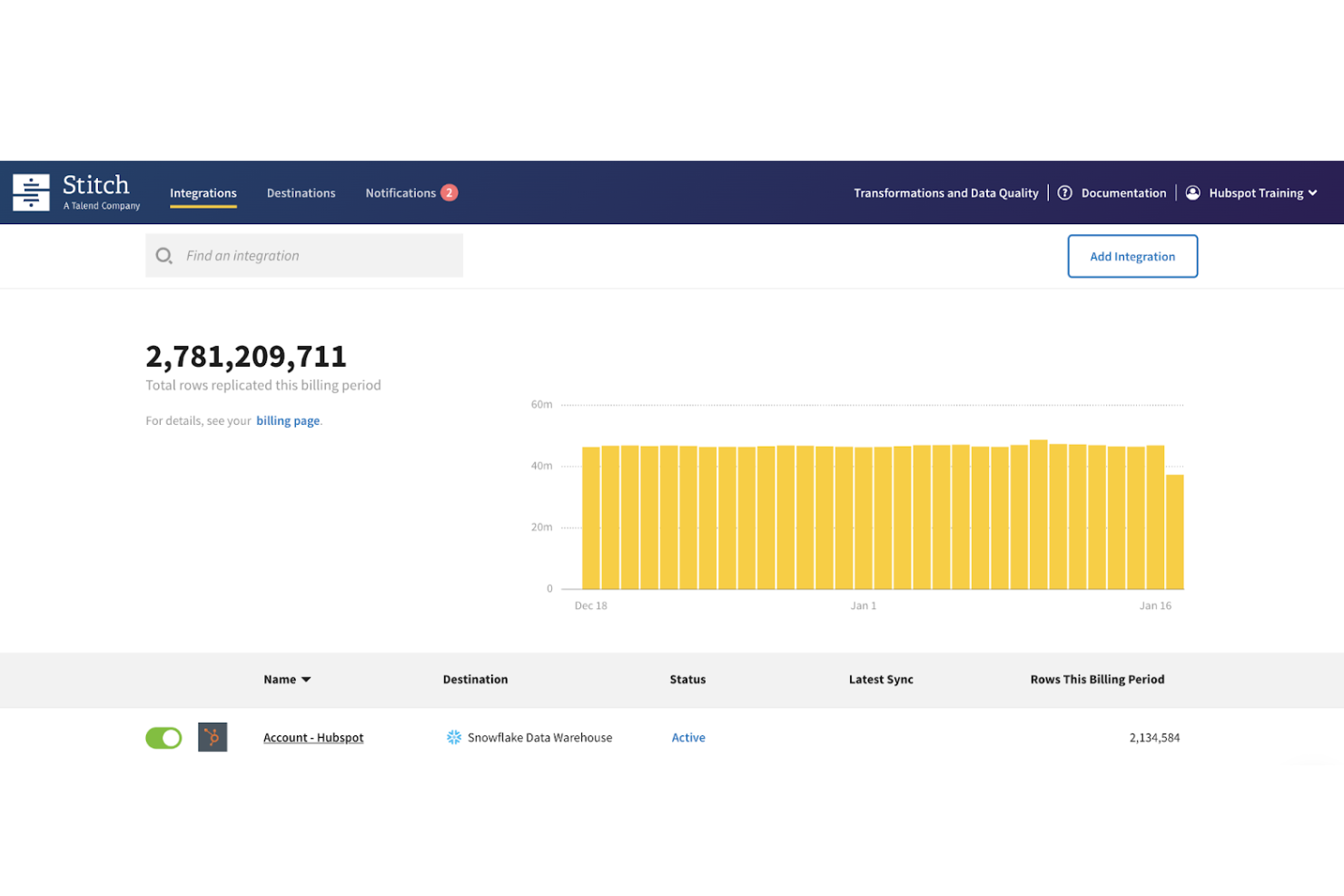Disable the Account - Hubspot replication toggle
The image size is (1344, 896).
163,737
